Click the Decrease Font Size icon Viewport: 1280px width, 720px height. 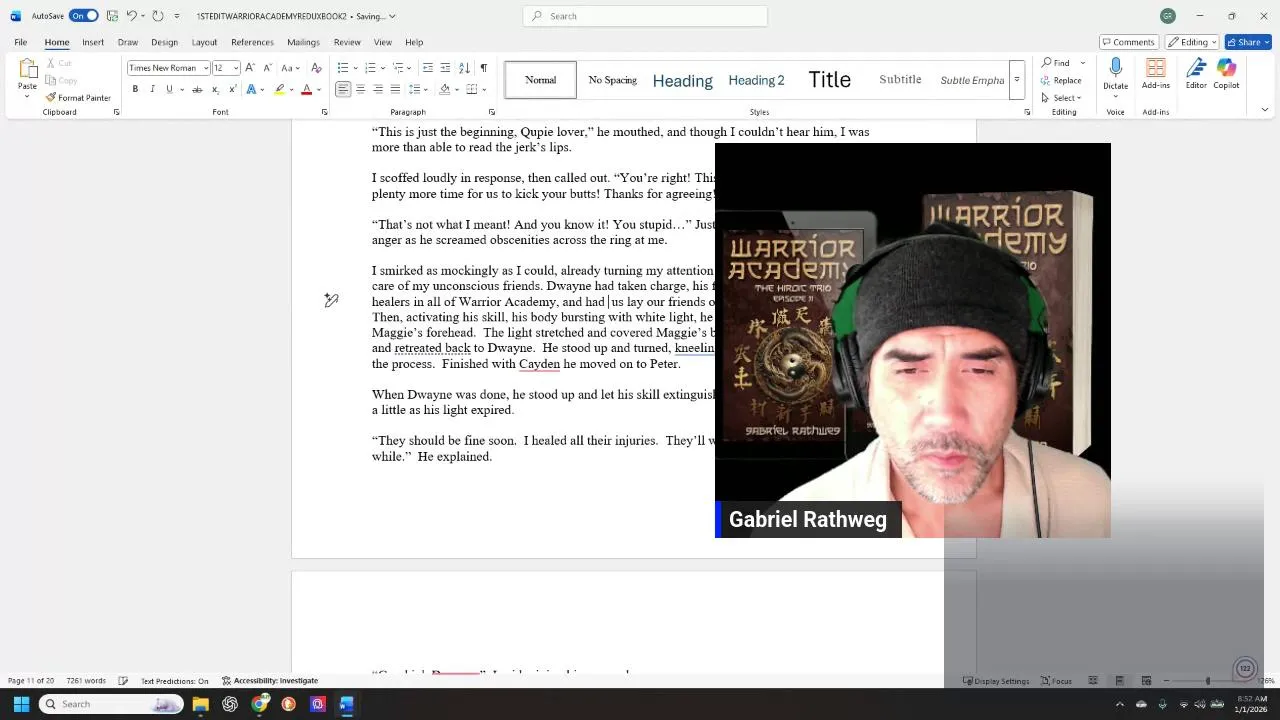pyautogui.click(x=267, y=68)
